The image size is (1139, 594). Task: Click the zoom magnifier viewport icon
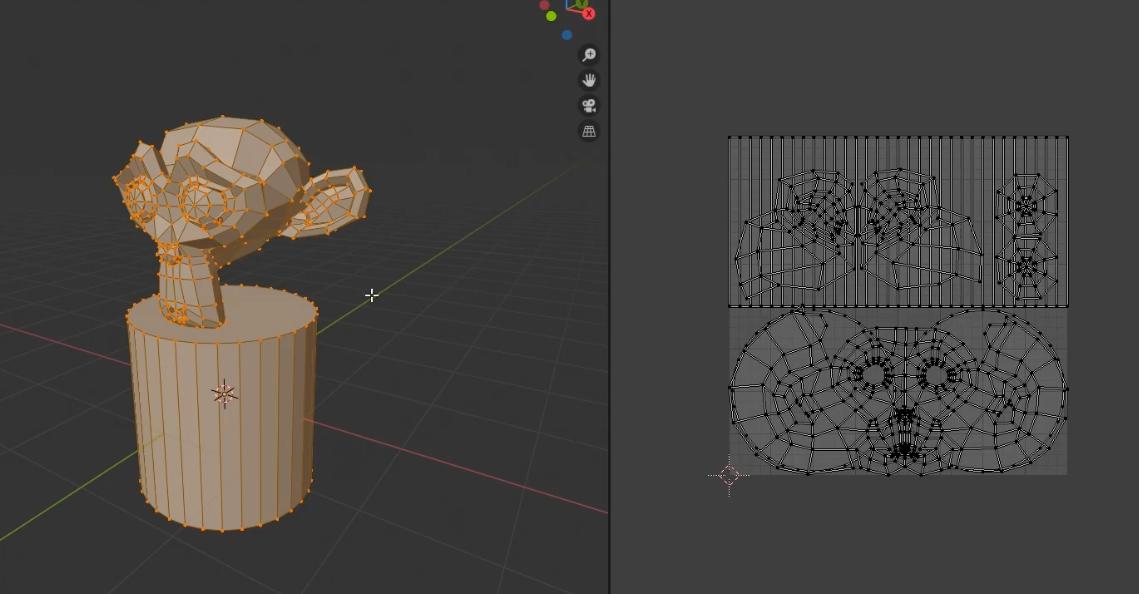[588, 54]
